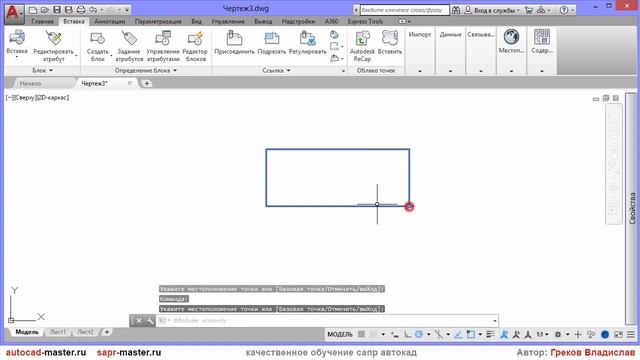Click the Местоп... globe location icon
The image size is (640, 360).
511,42
